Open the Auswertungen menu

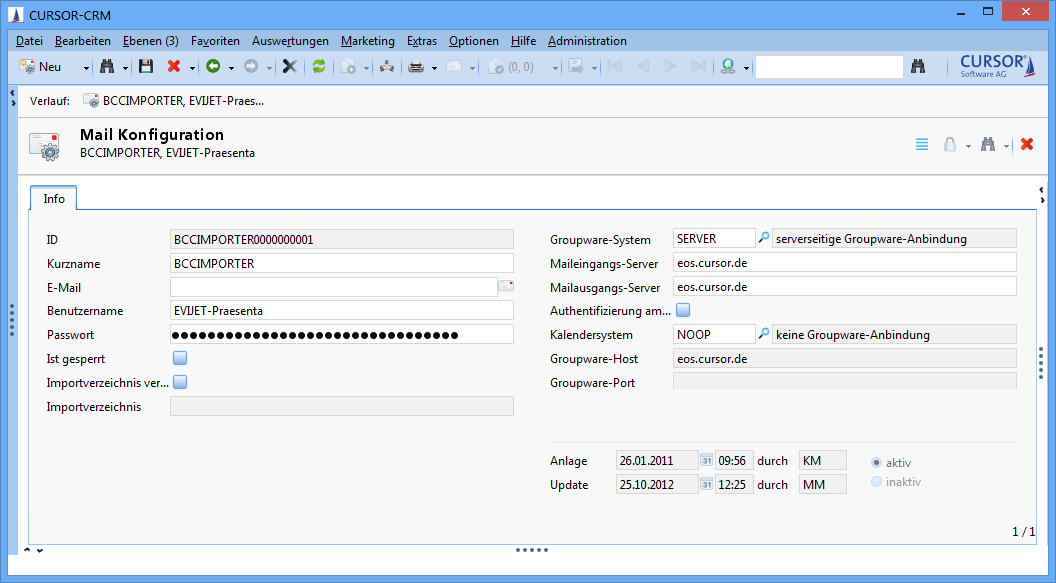pyautogui.click(x=290, y=41)
